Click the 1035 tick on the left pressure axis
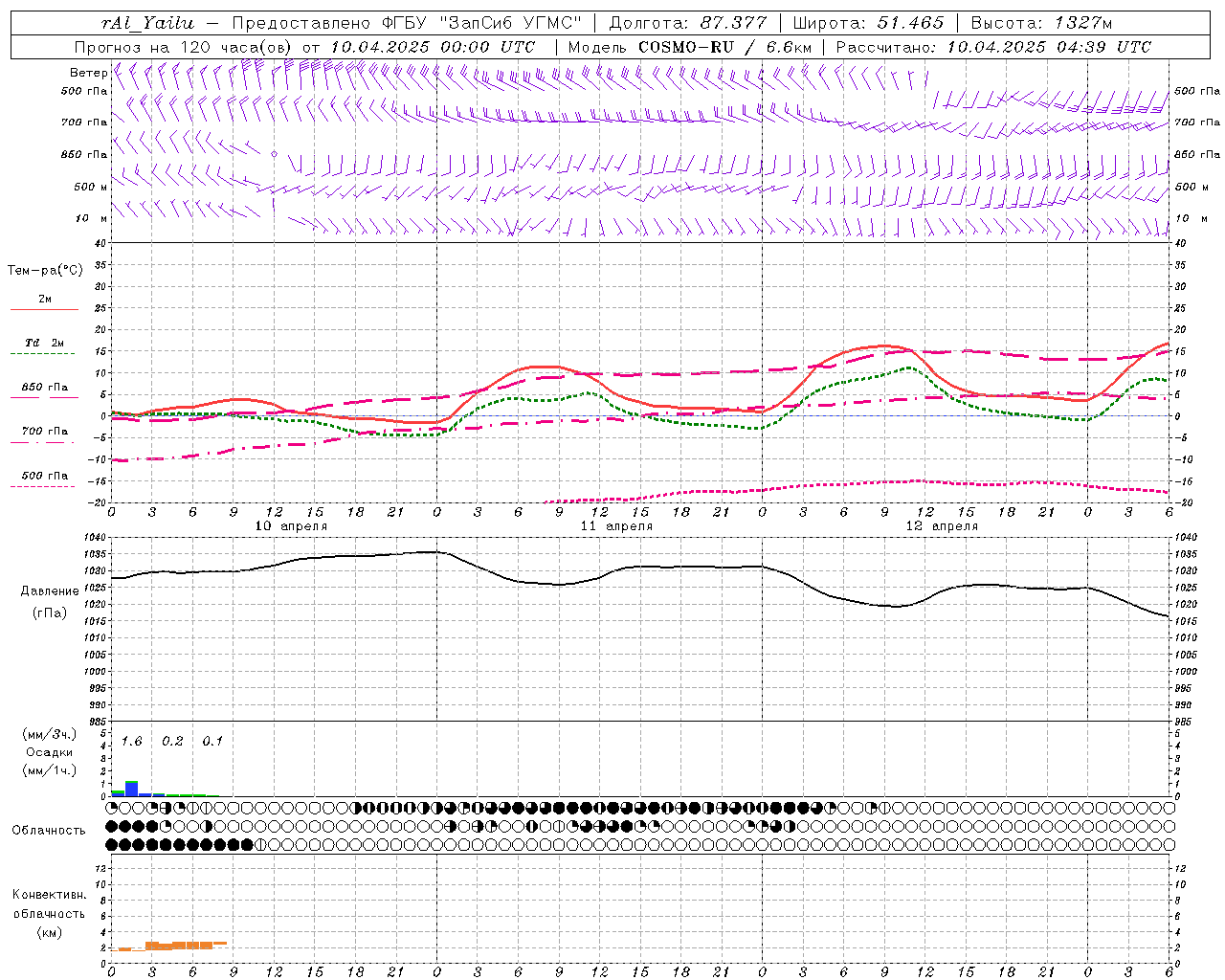This screenshot has width=1225, height=980. (x=94, y=555)
